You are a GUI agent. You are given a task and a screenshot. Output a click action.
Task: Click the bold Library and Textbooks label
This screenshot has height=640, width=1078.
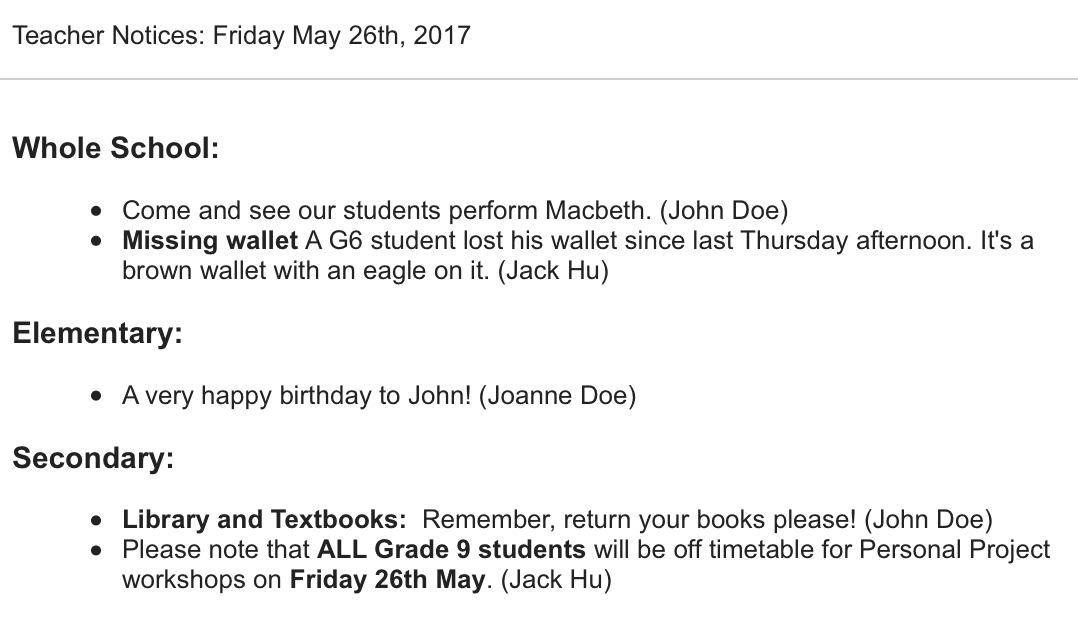click(264, 520)
